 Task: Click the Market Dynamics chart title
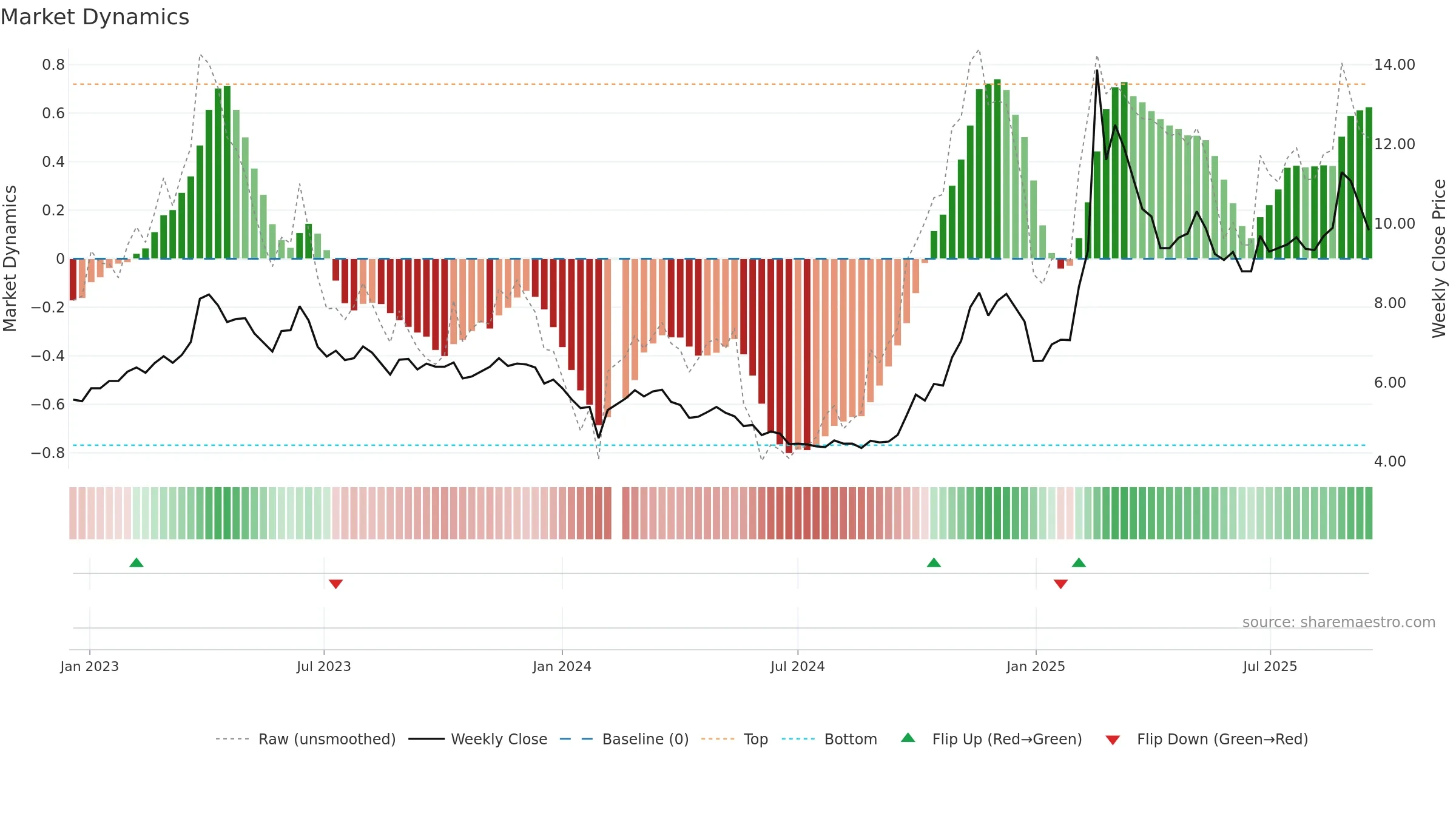pos(95,17)
